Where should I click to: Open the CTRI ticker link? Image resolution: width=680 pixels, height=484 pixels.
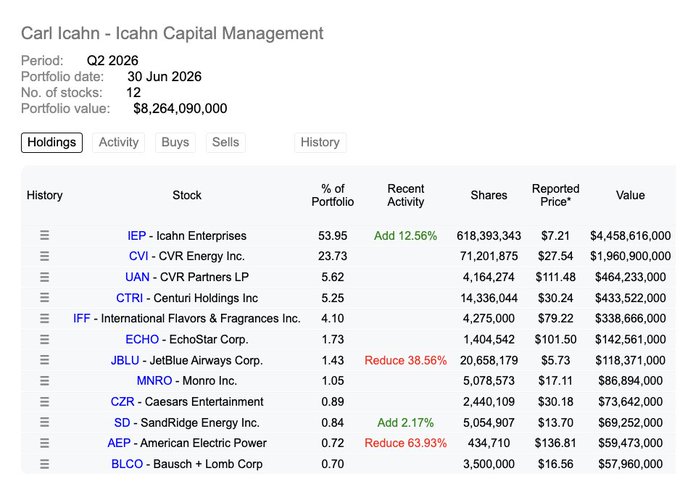click(x=129, y=298)
